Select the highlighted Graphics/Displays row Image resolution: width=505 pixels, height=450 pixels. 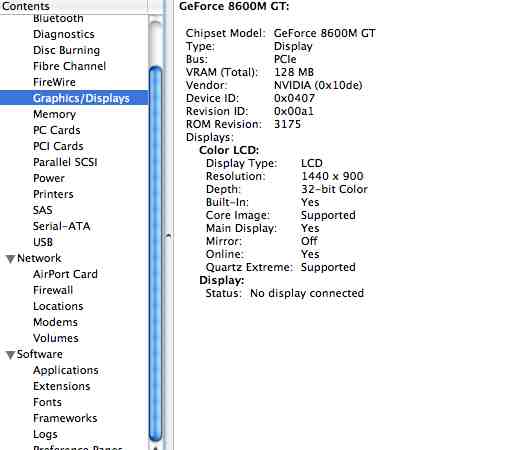pyautogui.click(x=74, y=98)
